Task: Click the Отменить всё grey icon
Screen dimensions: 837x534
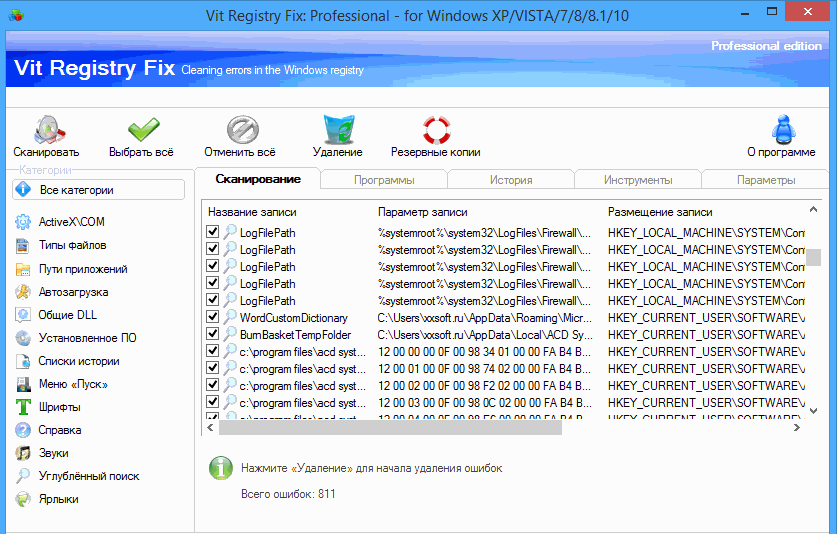Action: [242, 129]
